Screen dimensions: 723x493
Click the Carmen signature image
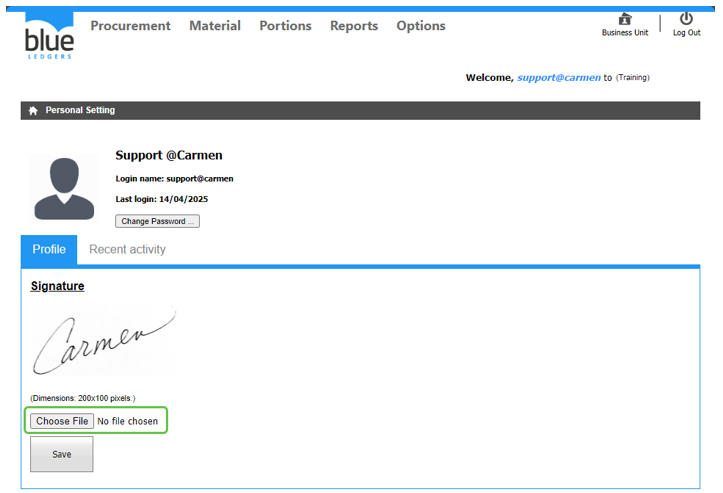[104, 342]
